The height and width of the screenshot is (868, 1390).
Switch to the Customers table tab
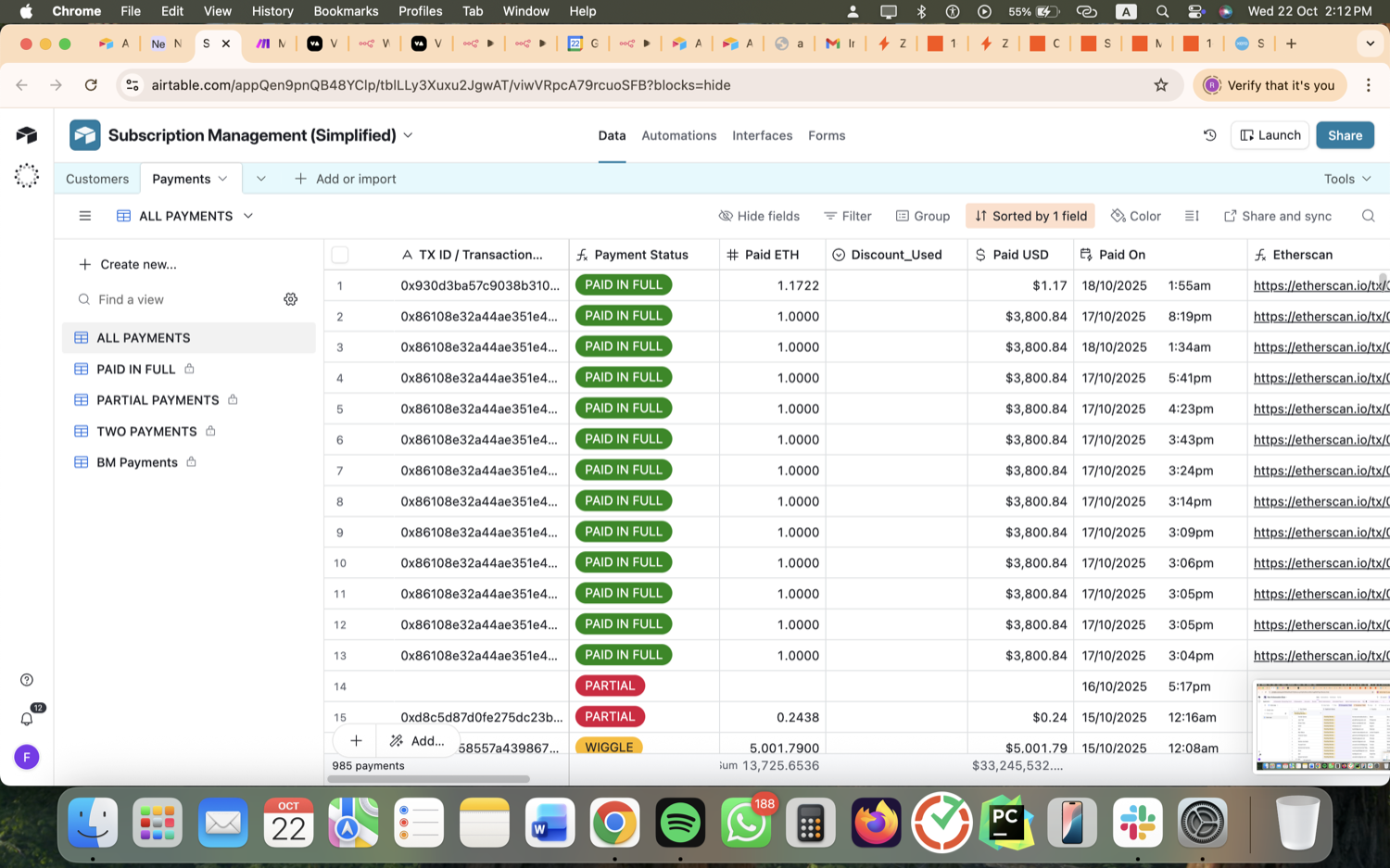(x=97, y=179)
